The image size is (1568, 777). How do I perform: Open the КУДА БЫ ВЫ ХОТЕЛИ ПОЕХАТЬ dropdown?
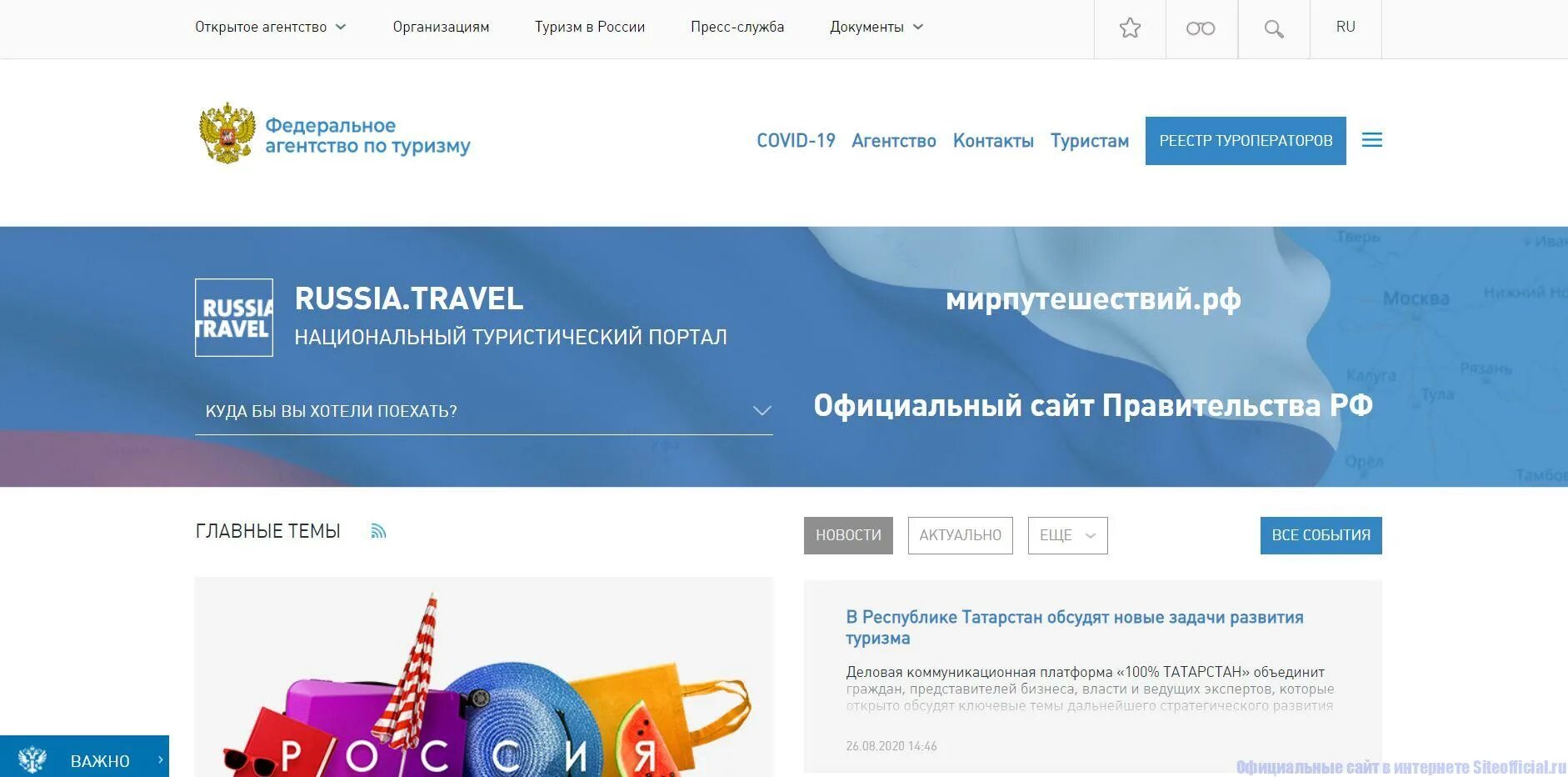[484, 411]
